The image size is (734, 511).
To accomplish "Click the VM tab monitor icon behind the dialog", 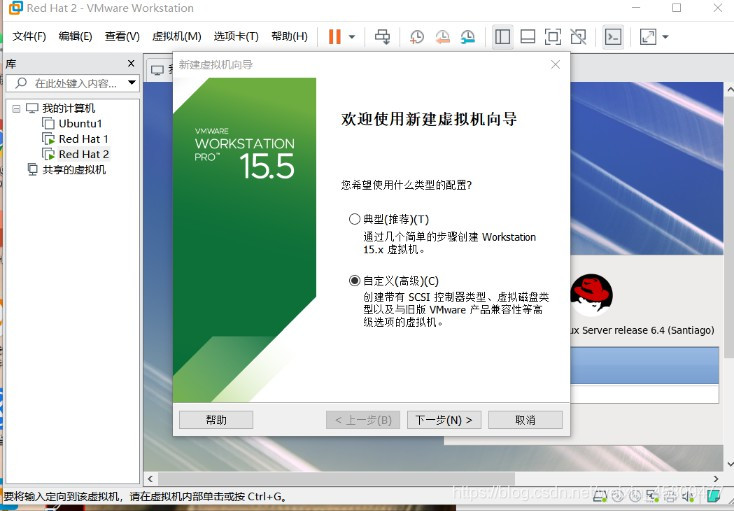I will pos(157,70).
